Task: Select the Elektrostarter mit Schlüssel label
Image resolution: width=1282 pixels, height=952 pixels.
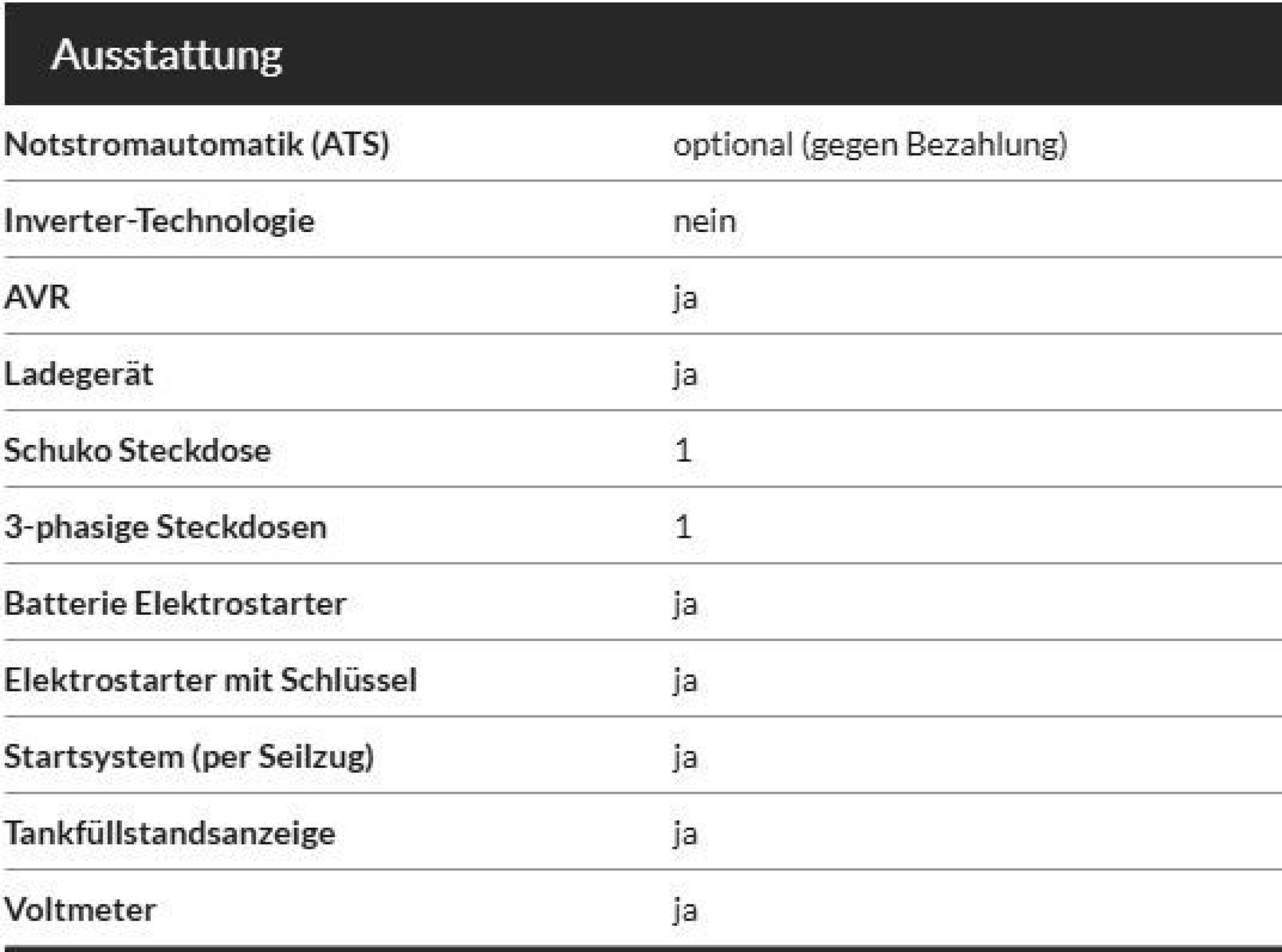Action: [x=210, y=680]
